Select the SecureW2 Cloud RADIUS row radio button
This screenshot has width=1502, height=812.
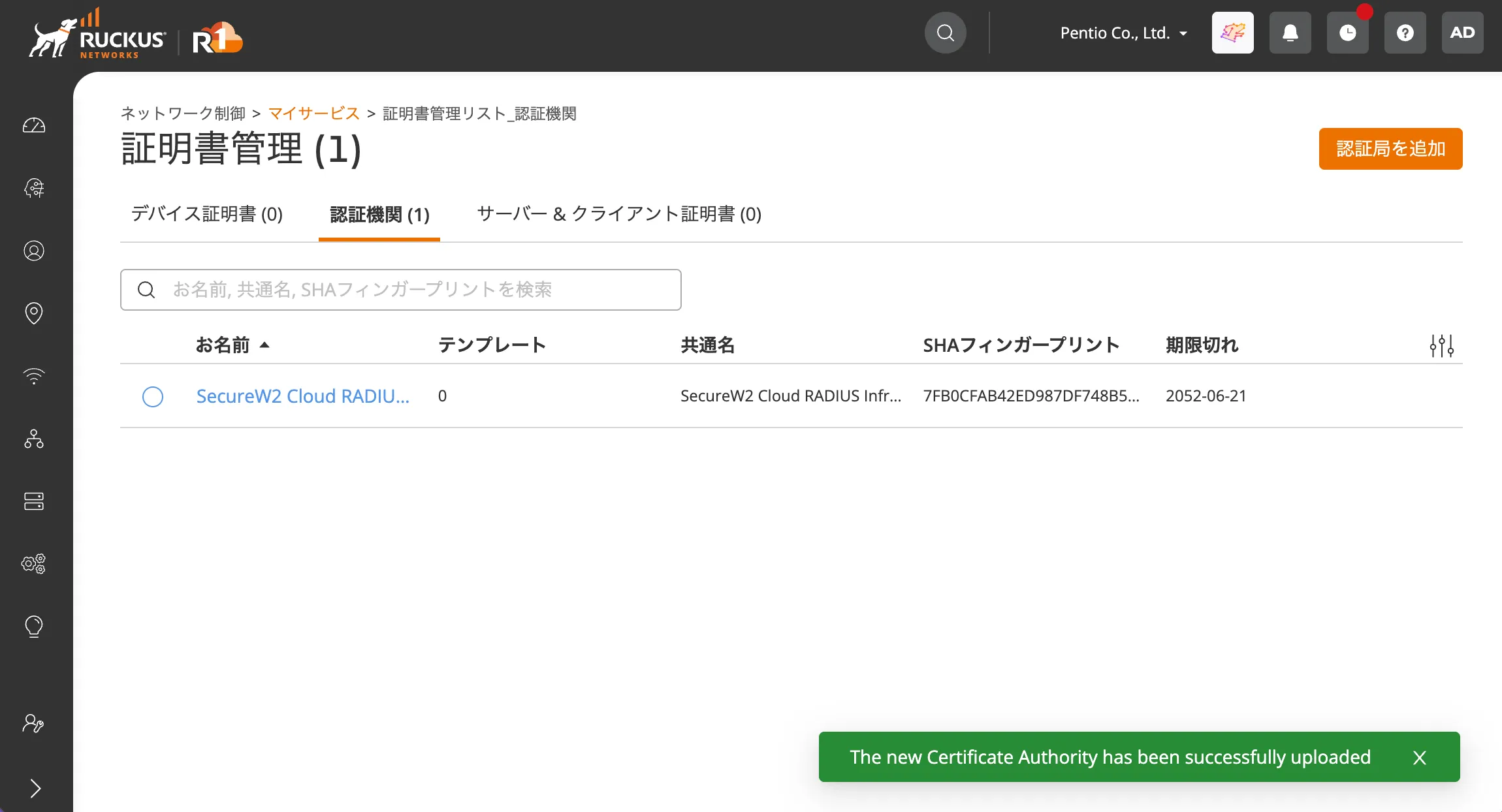153,396
